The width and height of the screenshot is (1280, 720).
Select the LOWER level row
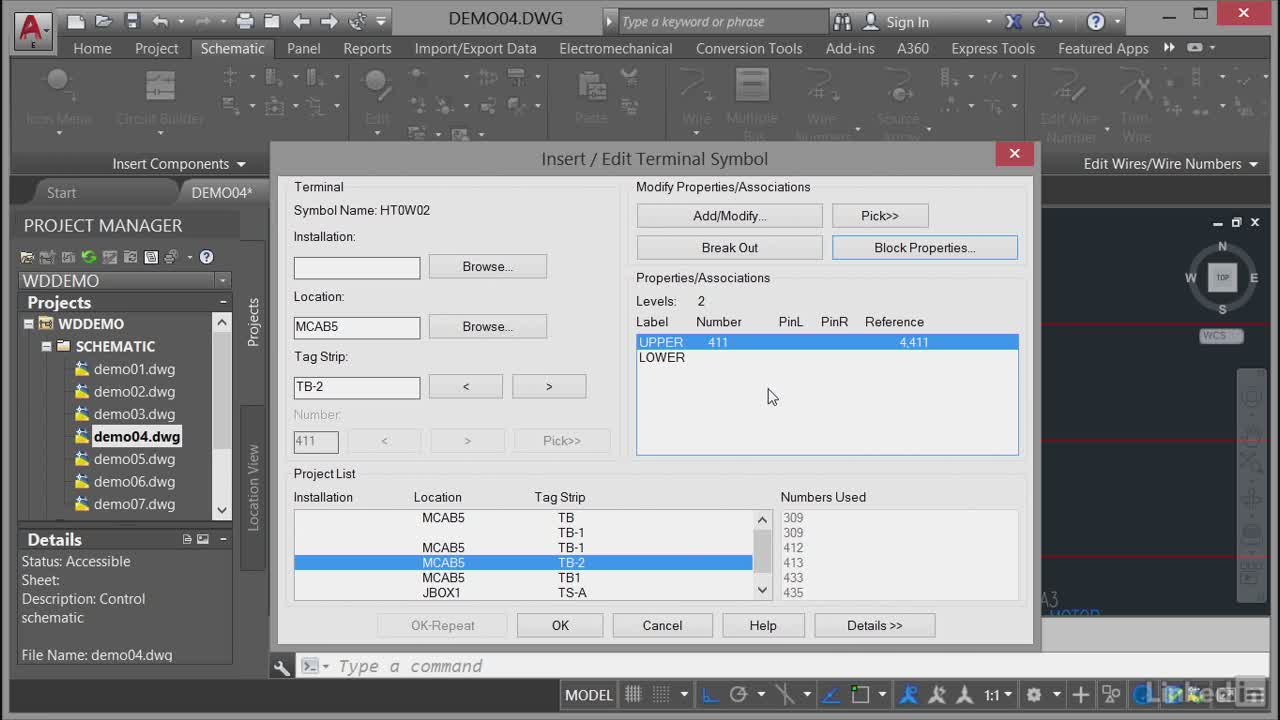point(827,357)
